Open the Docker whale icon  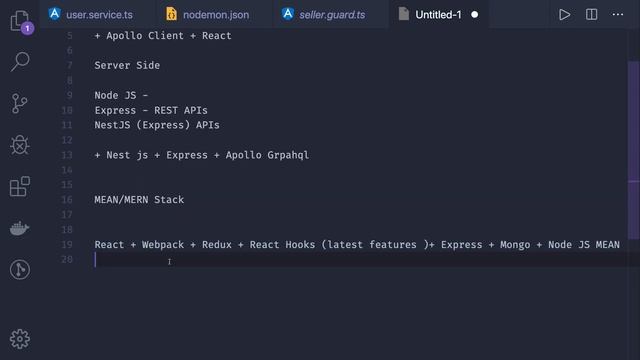(19, 228)
